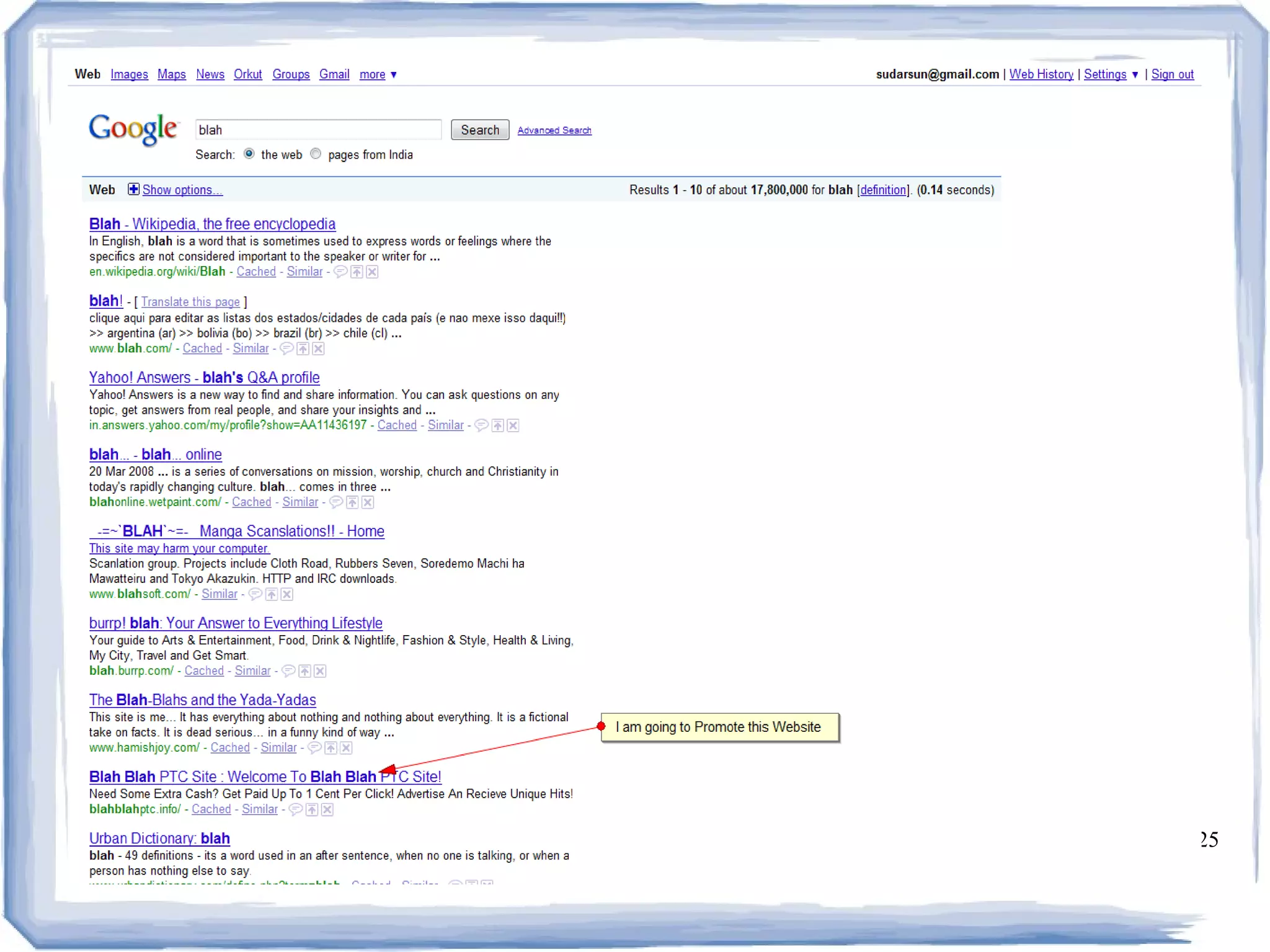Viewport: 1270px width, 952px height.
Task: Remove the blahonline.wetpaint.com result
Action: 368,502
